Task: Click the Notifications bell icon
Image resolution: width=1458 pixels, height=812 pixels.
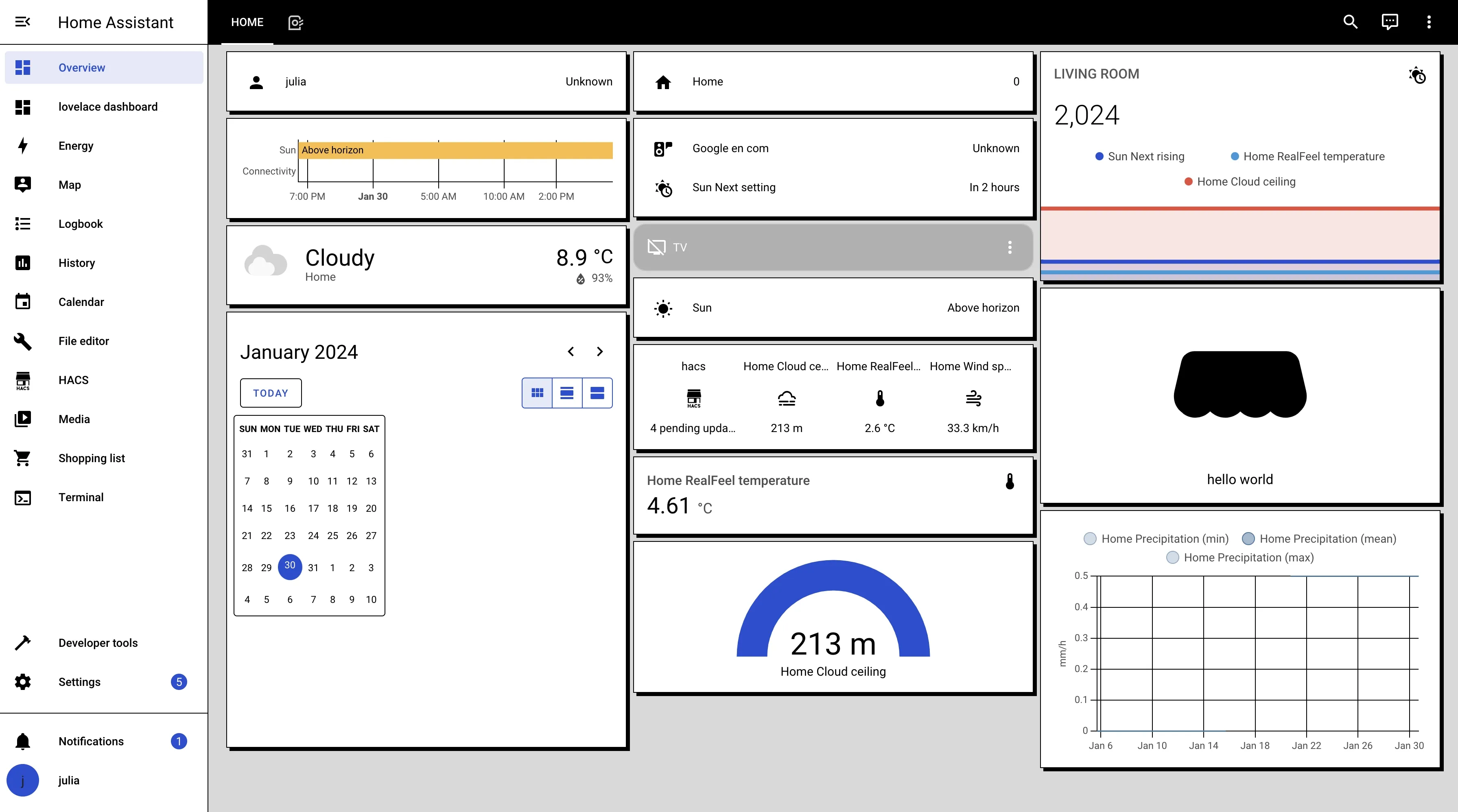Action: 23,741
